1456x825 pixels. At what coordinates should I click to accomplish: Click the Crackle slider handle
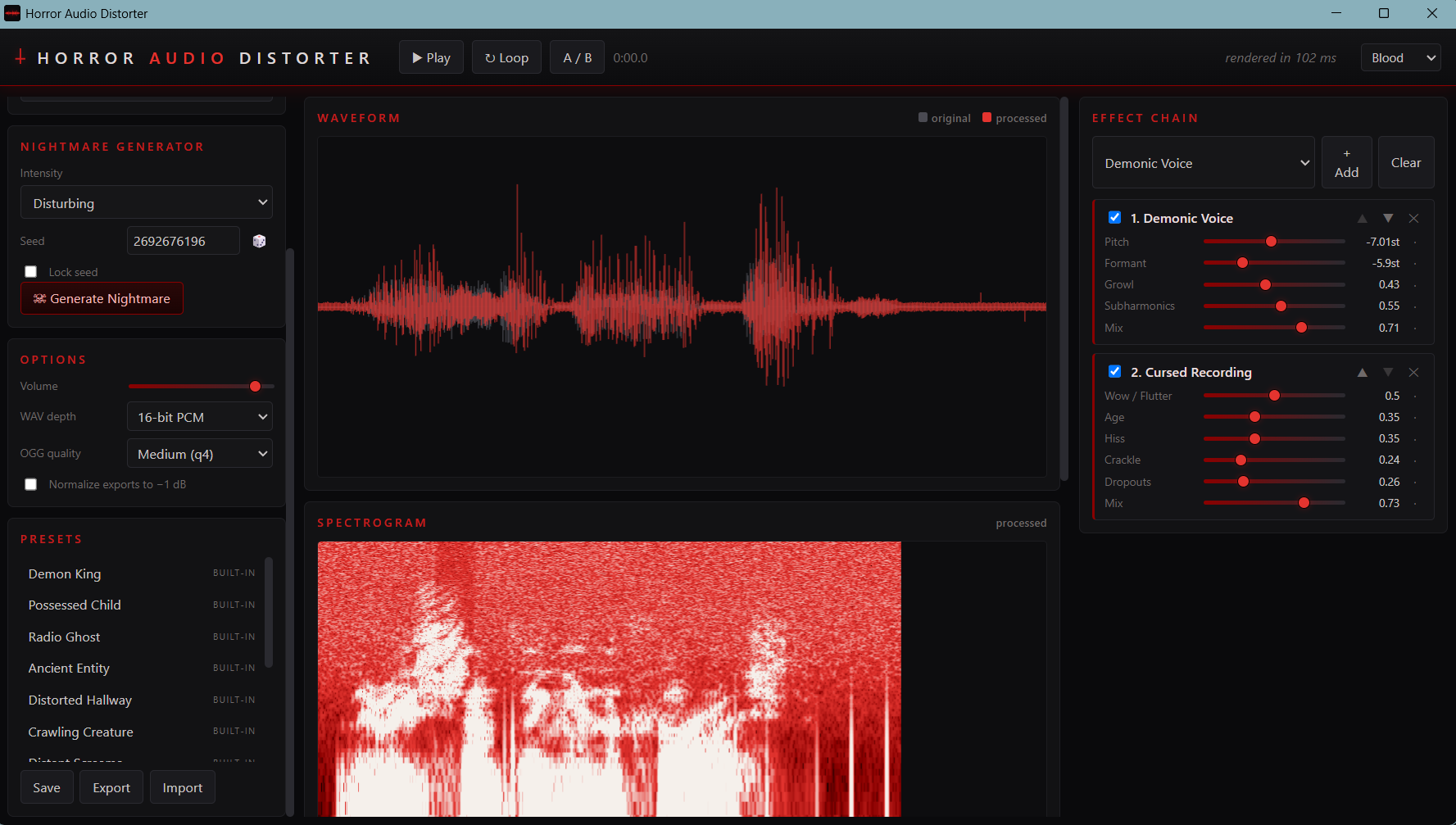click(x=1241, y=460)
